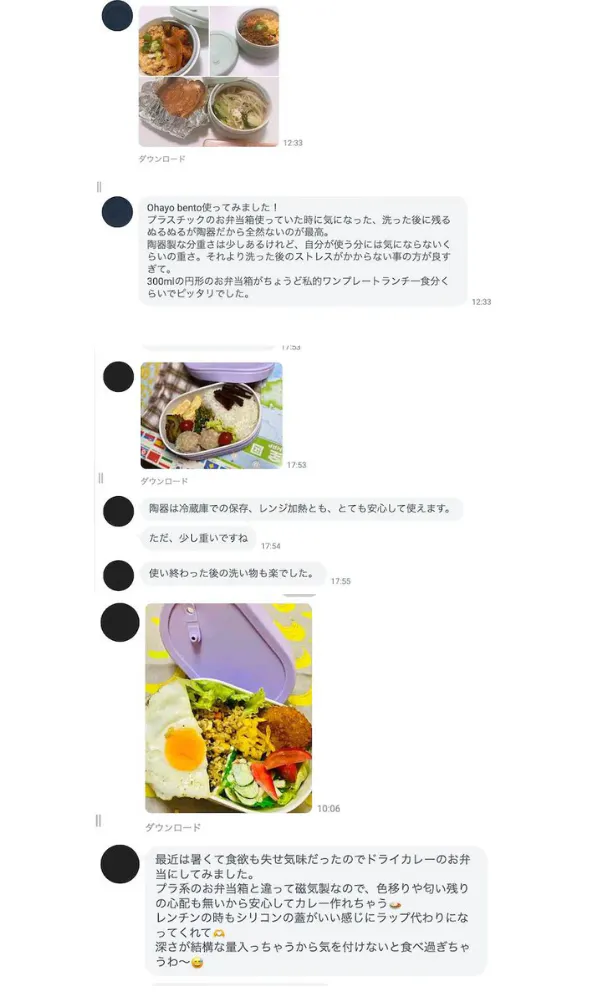Click the ダウンロード link below the 17:53 photo
600x1000 pixels.
(x=164, y=481)
